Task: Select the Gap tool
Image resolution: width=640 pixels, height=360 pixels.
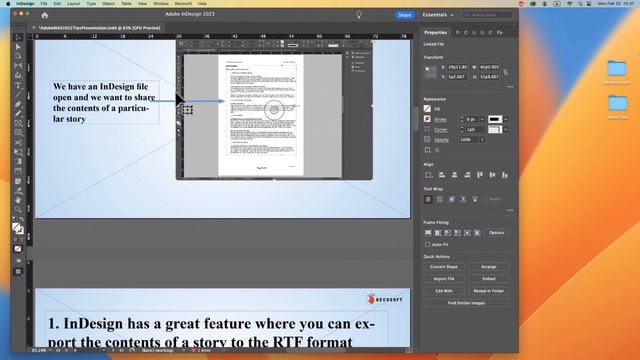Action: point(18,65)
